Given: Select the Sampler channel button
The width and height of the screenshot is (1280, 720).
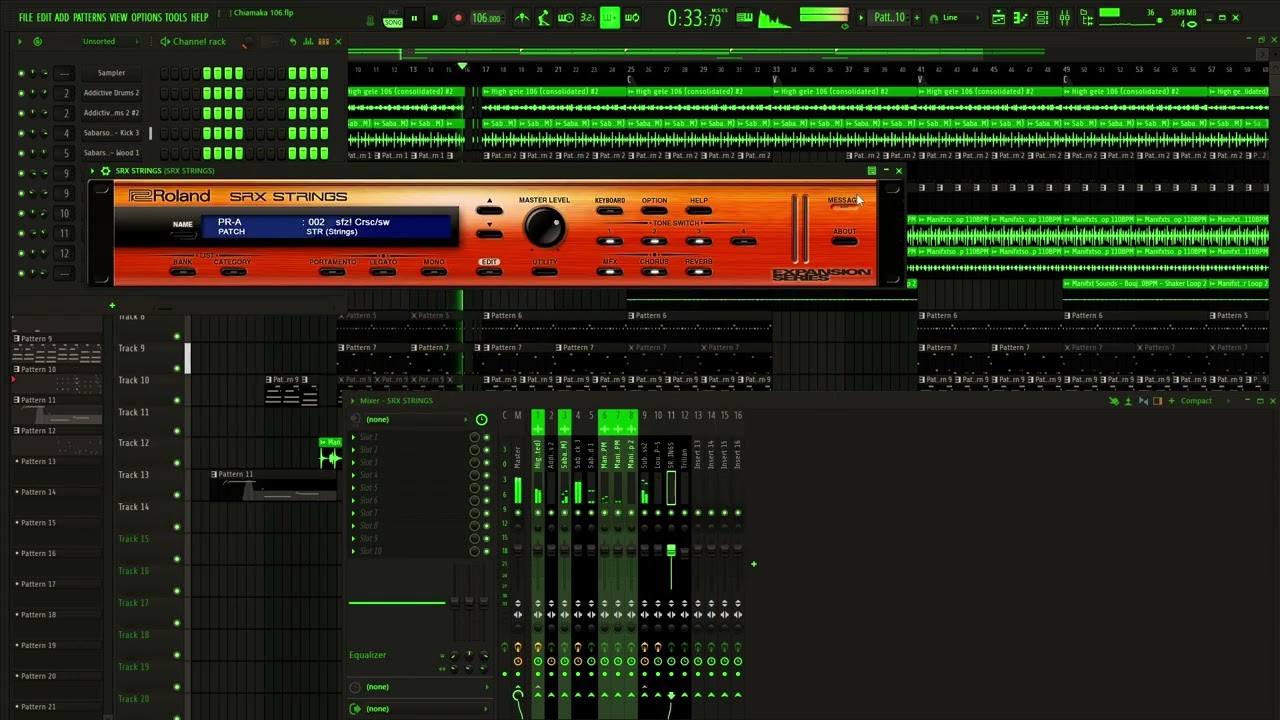Looking at the screenshot, I should coord(112,73).
